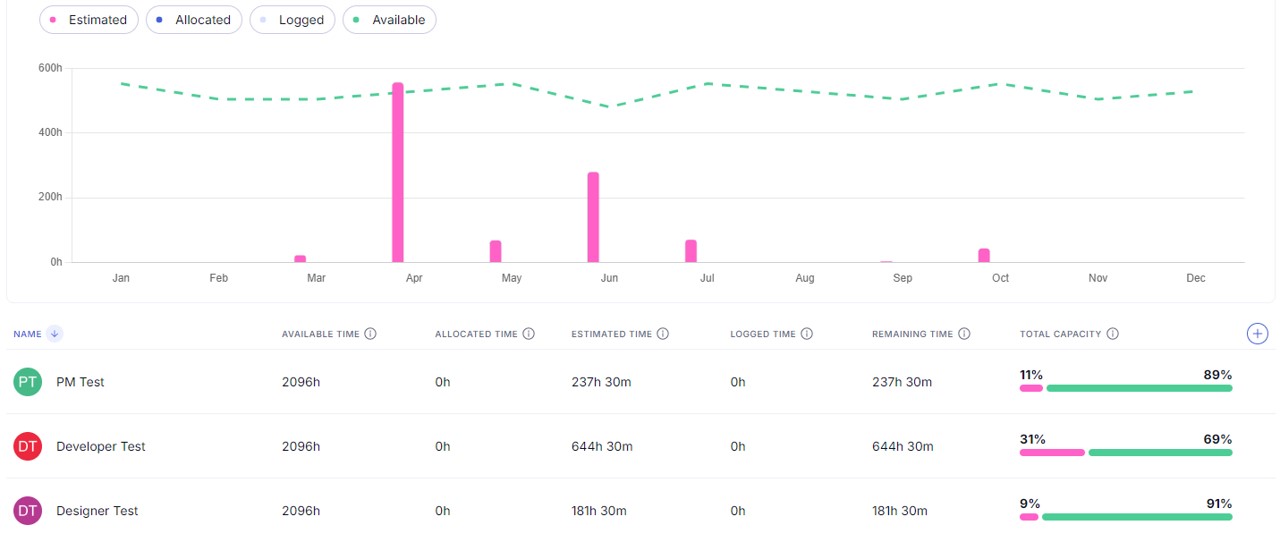Click the red DT avatar for Developer Test
Screen dimensions: 1280x542
coord(28,447)
